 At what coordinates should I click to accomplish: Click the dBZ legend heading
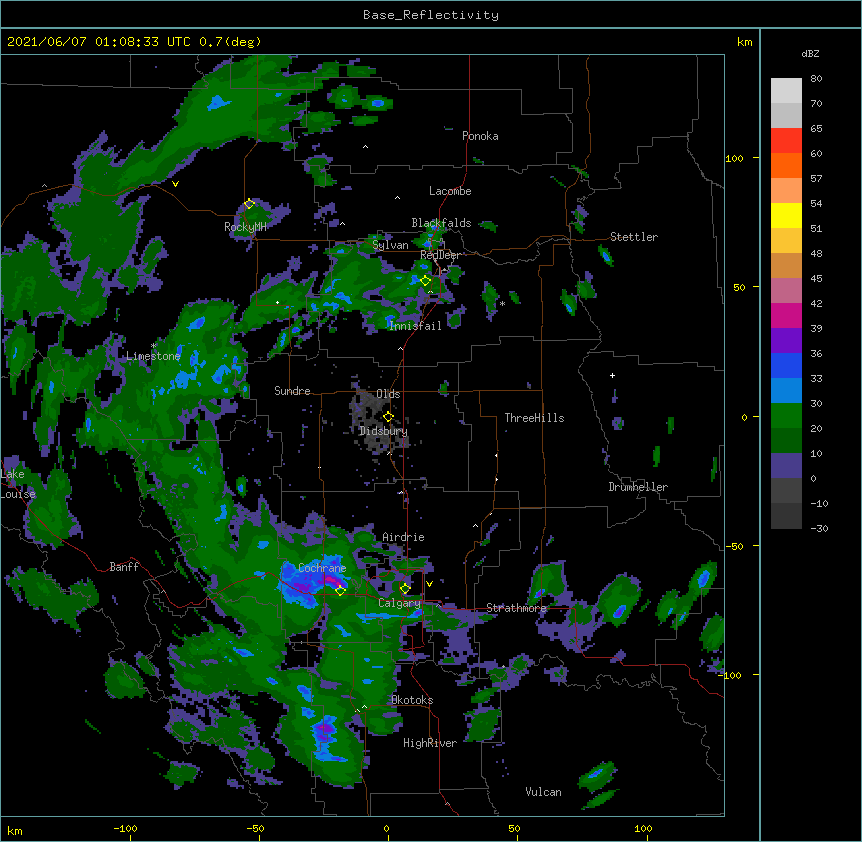pos(810,53)
